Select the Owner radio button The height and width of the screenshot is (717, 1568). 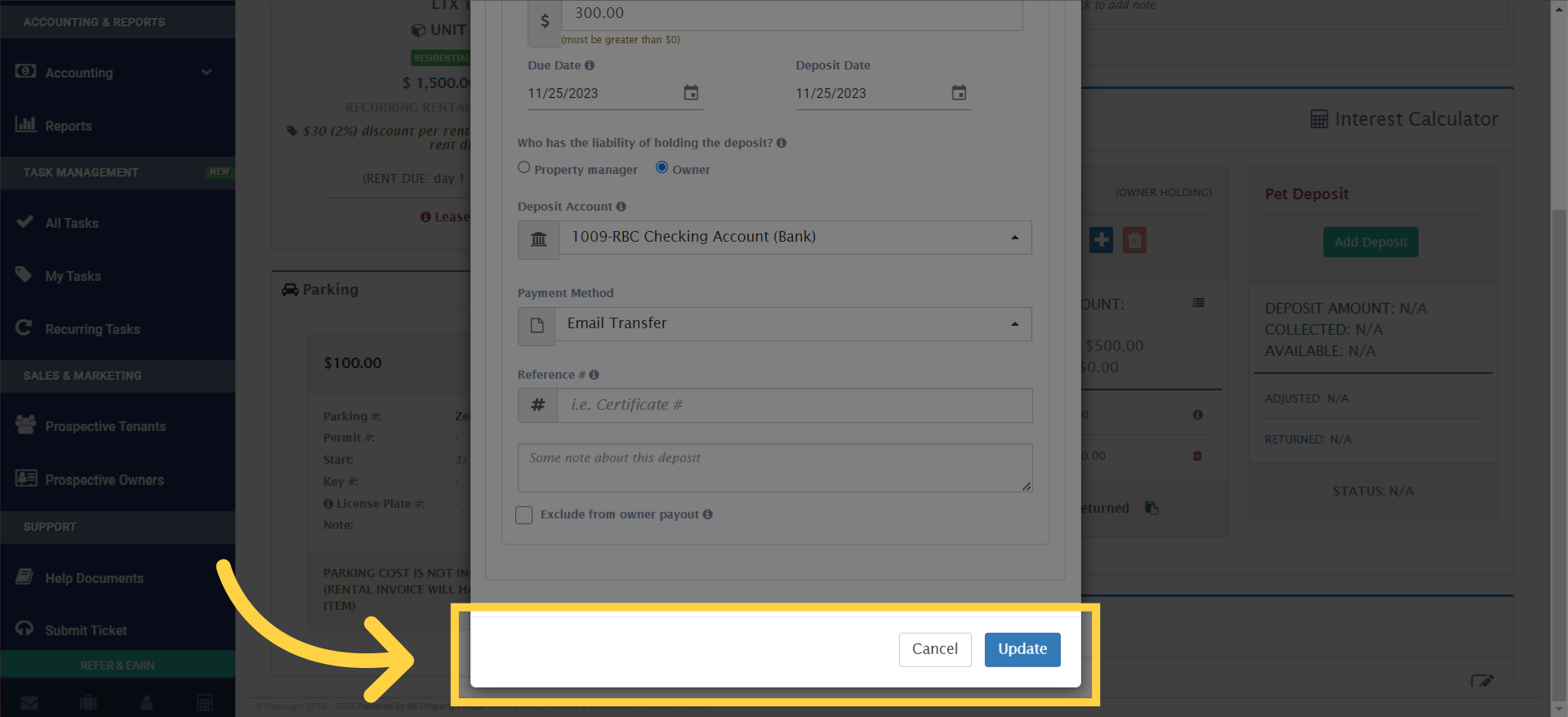point(661,167)
